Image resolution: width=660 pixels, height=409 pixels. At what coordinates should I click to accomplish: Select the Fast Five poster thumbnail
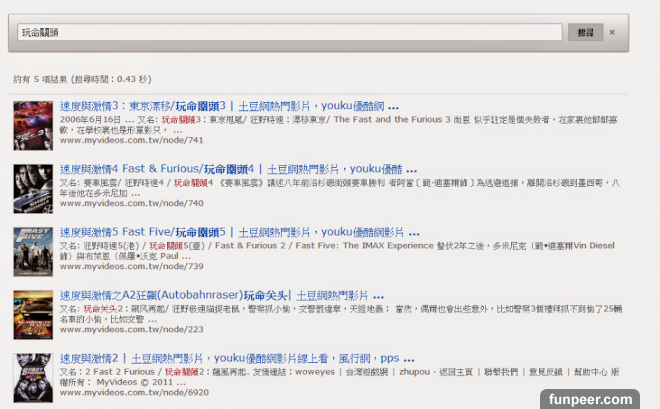point(26,247)
